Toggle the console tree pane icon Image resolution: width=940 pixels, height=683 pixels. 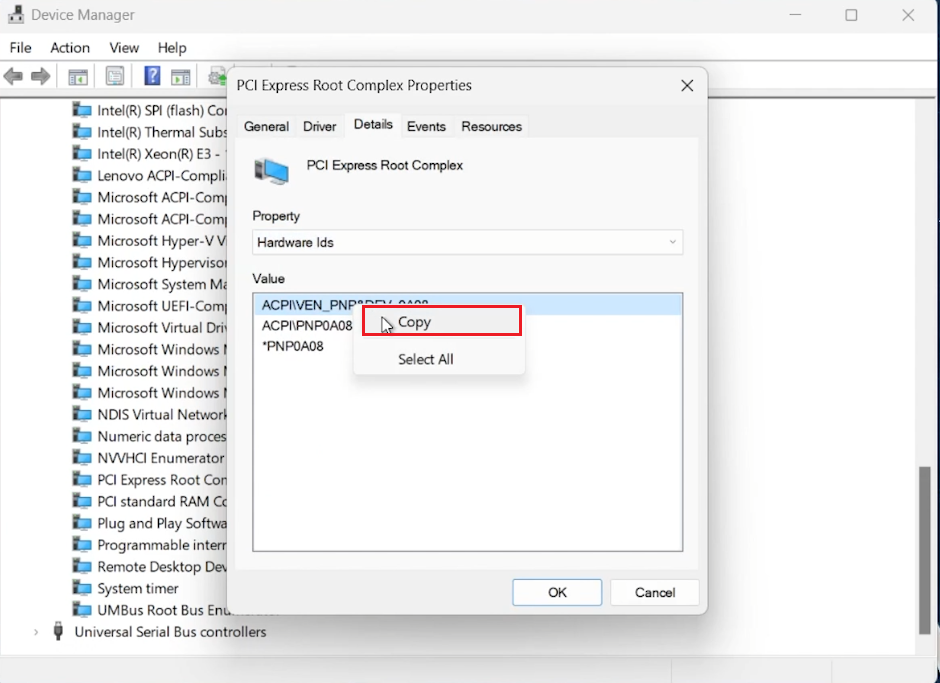tap(77, 76)
